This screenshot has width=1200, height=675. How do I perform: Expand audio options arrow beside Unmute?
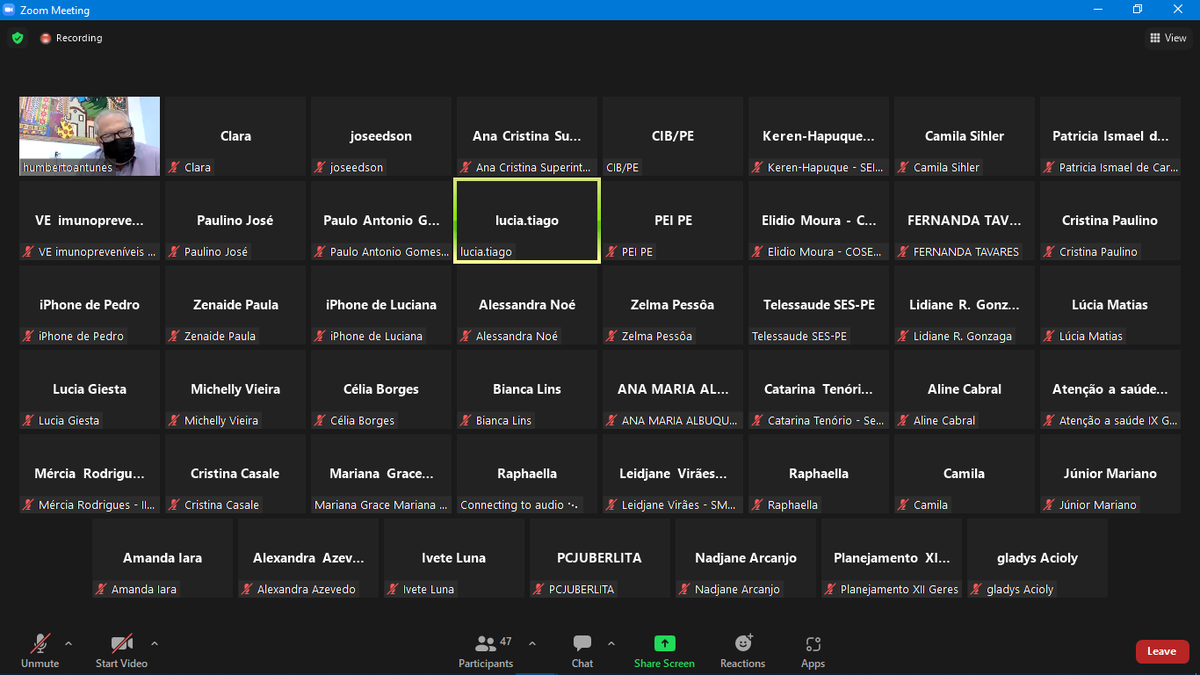(x=68, y=643)
